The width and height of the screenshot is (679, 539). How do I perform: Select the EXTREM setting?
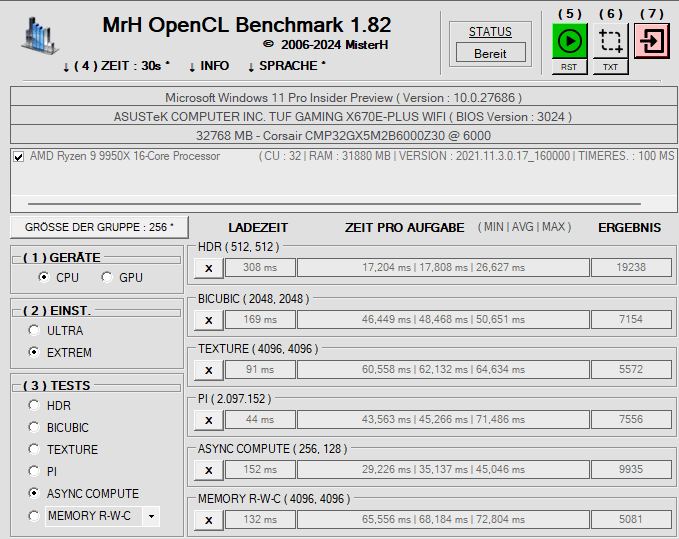click(34, 352)
